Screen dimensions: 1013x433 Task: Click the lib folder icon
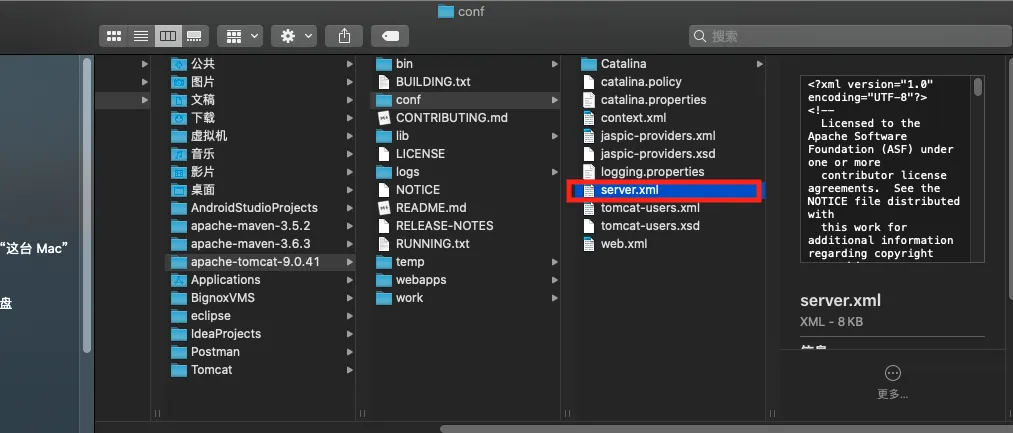point(384,136)
